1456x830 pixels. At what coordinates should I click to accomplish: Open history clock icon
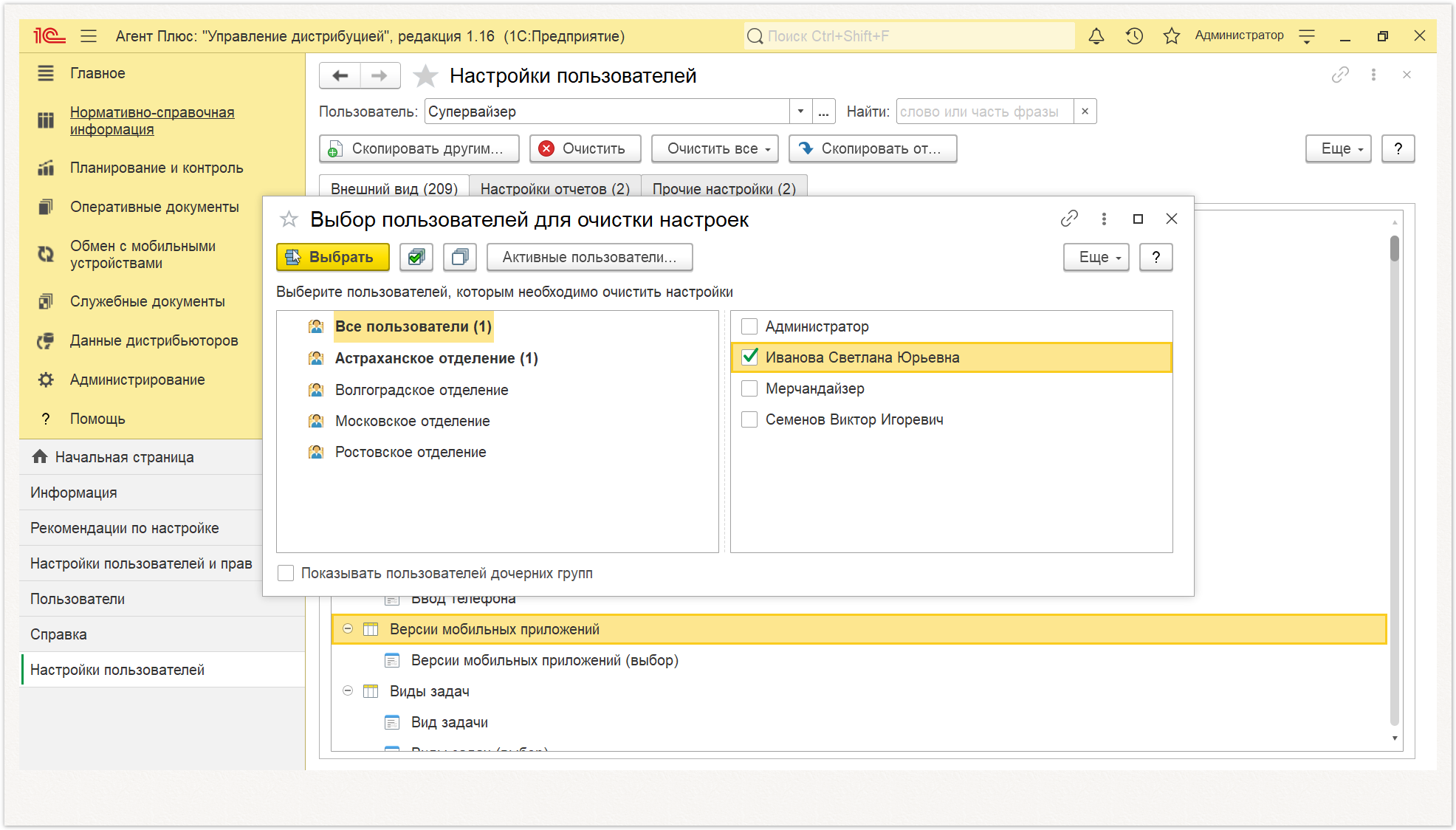click(1134, 35)
